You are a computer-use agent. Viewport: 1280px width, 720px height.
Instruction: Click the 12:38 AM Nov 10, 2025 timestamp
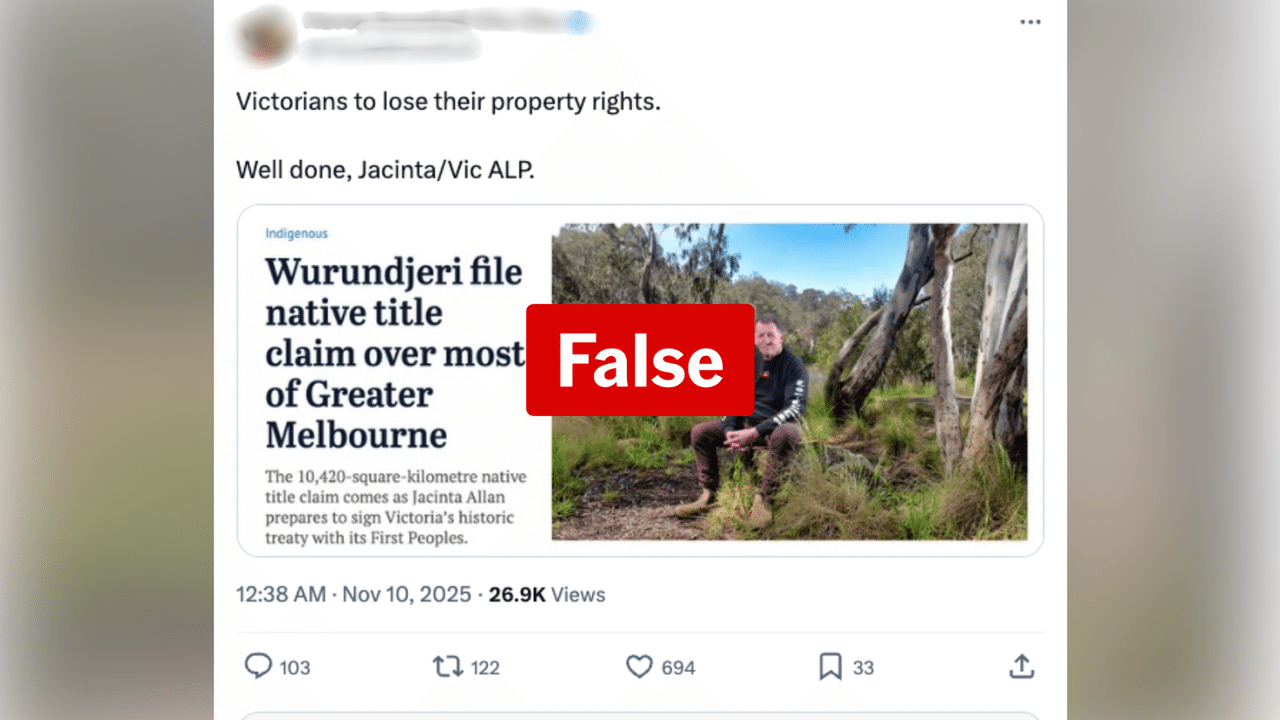353,594
